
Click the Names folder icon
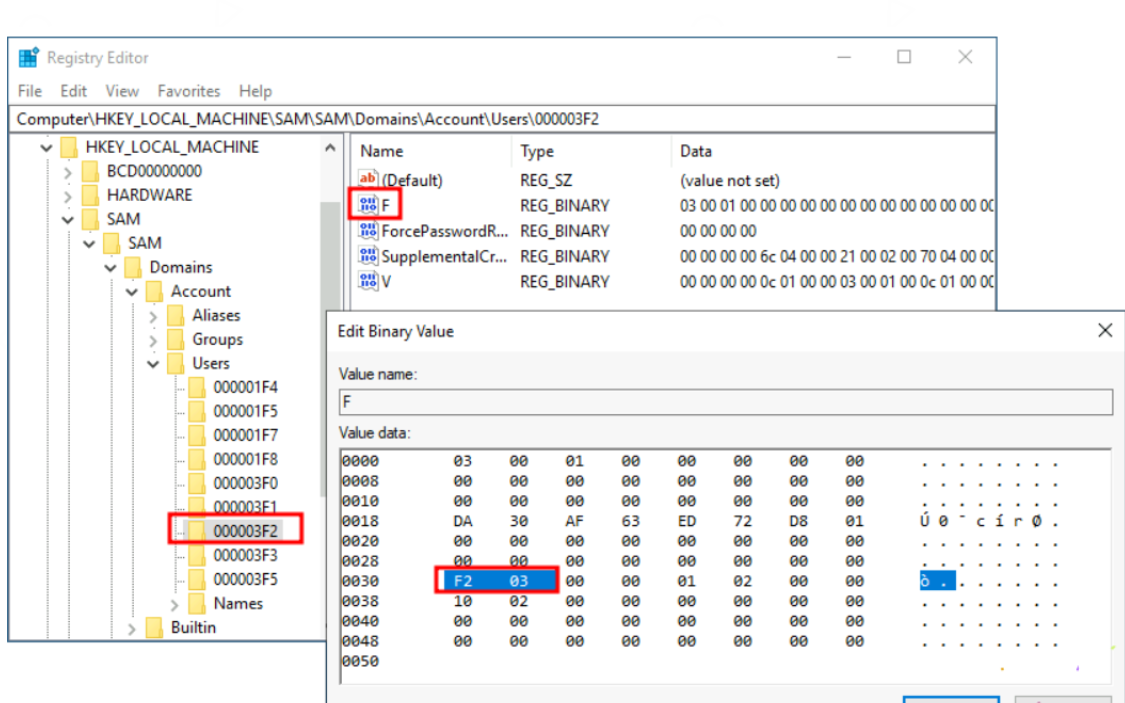click(x=197, y=604)
